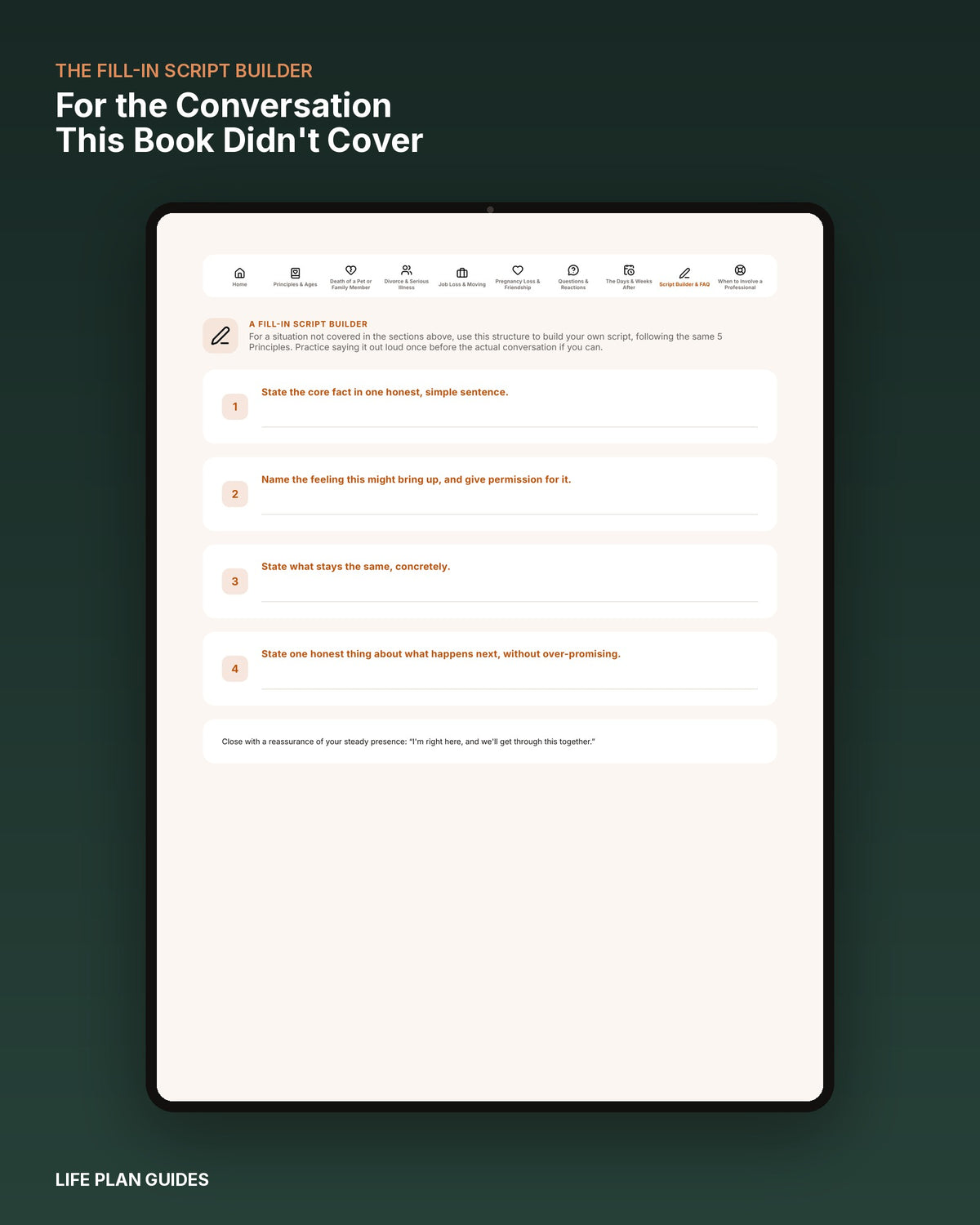Click the prompt Name the feeling this might bring up
The image size is (980, 1225).
416,479
